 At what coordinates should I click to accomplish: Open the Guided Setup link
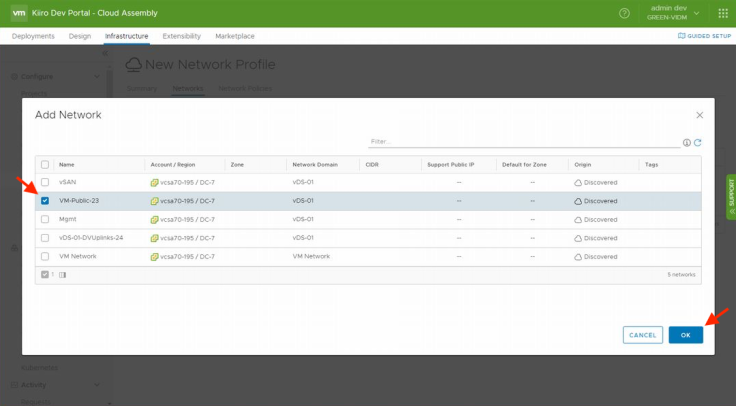pos(705,36)
